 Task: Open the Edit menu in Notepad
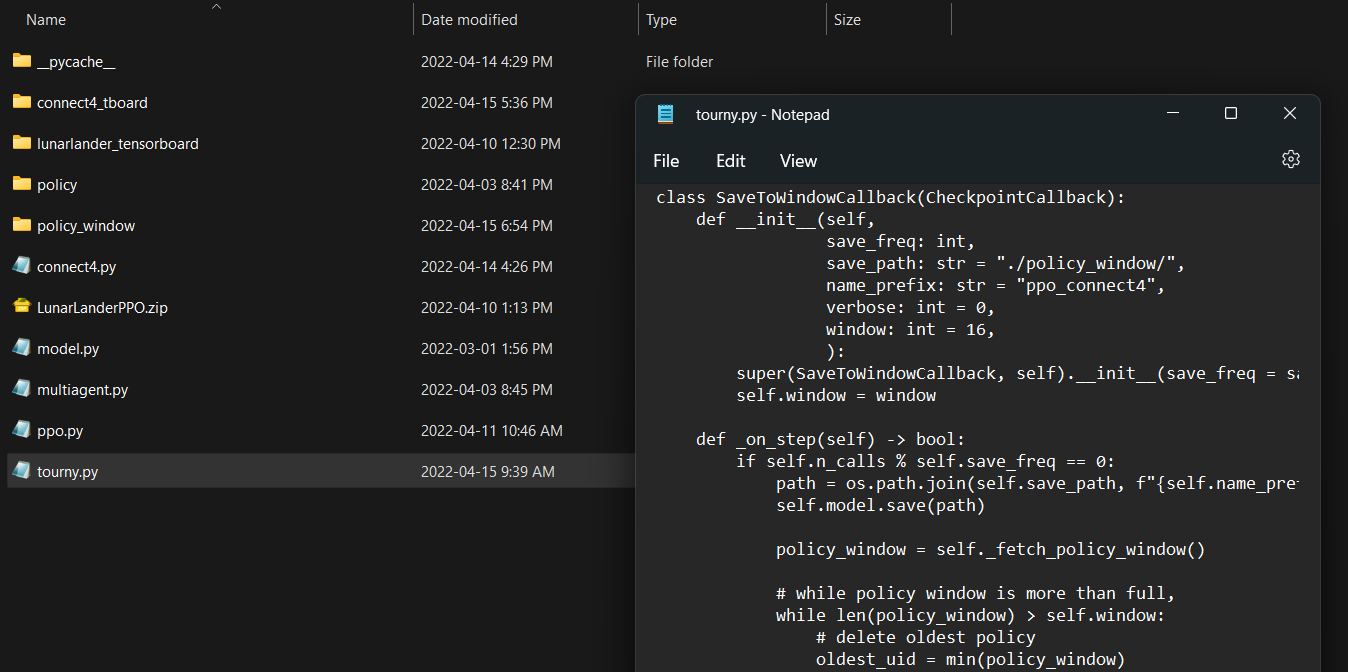click(x=731, y=161)
